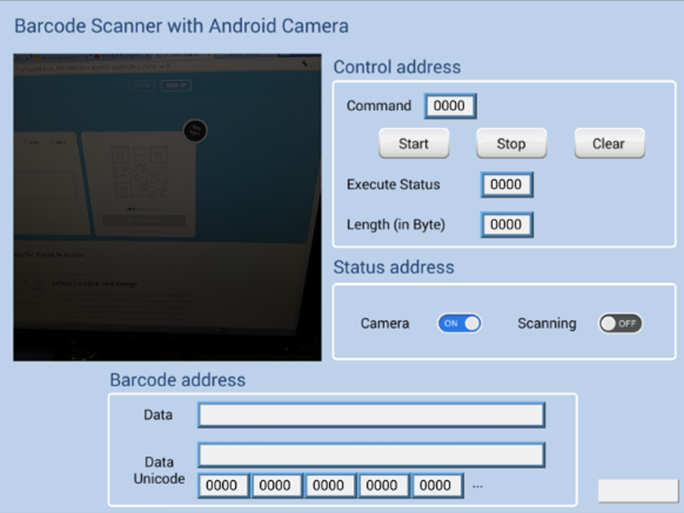
Task: Click the Control address heading
Action: [x=397, y=67]
